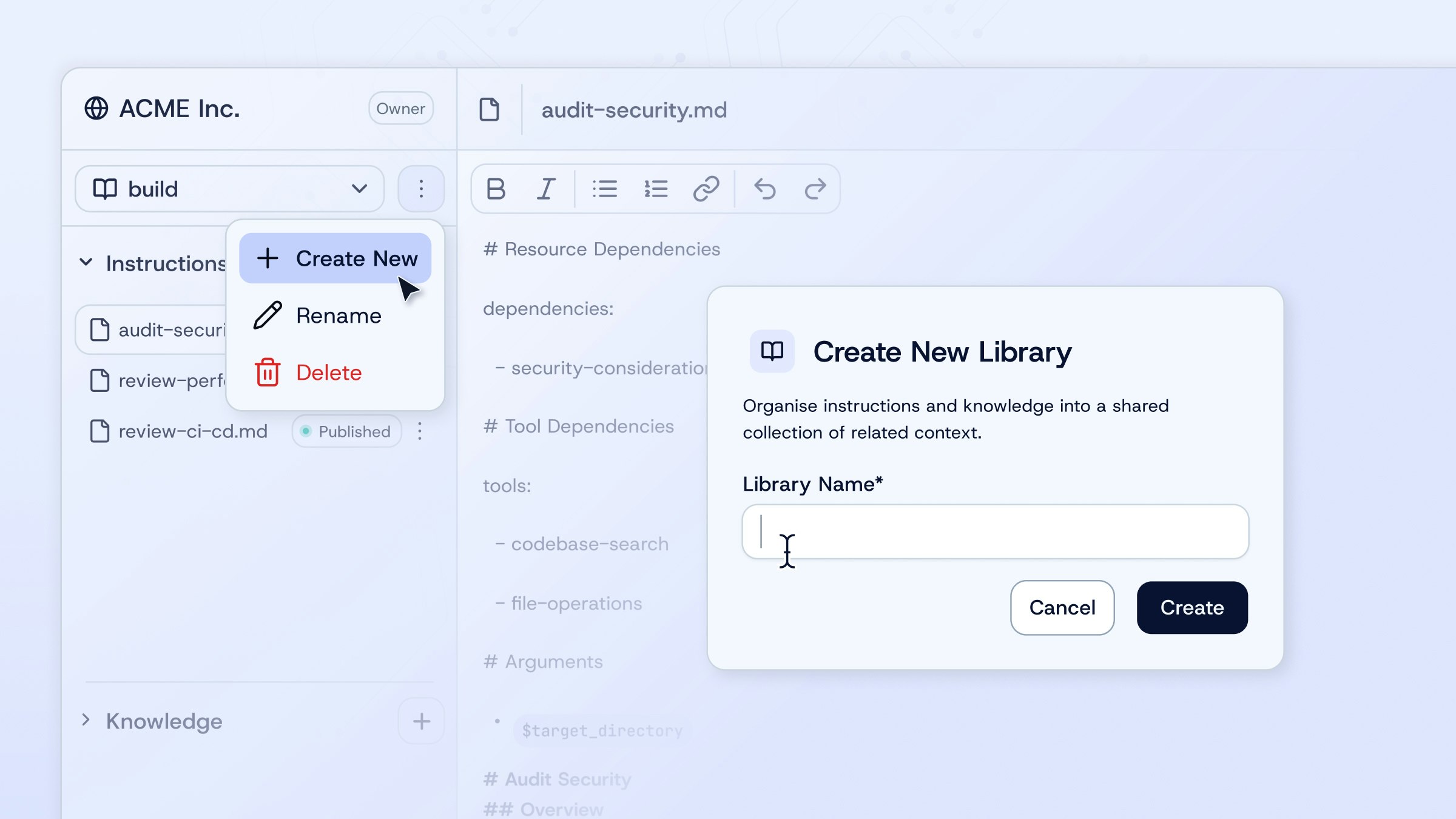The image size is (1456, 819).
Task: Collapse the Instructions section
Action: [86, 263]
